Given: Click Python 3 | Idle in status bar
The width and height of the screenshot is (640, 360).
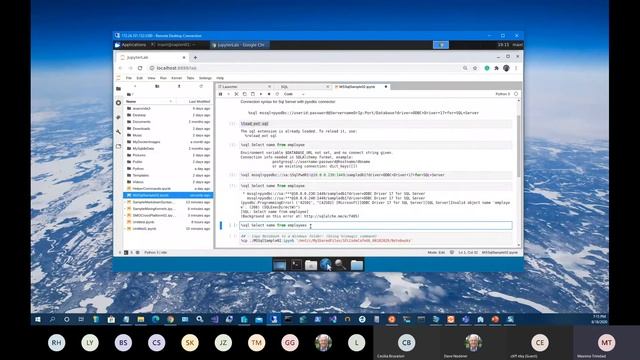Looking at the screenshot, I should click(156, 253).
